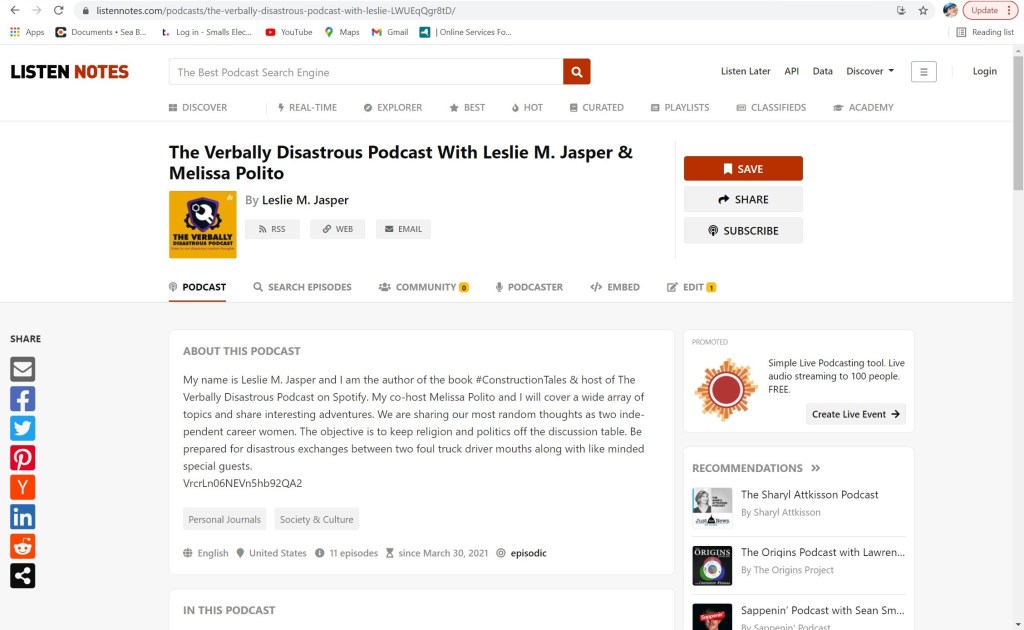Share on Hacker News sidebar icon
The height and width of the screenshot is (630, 1024).
click(x=22, y=487)
